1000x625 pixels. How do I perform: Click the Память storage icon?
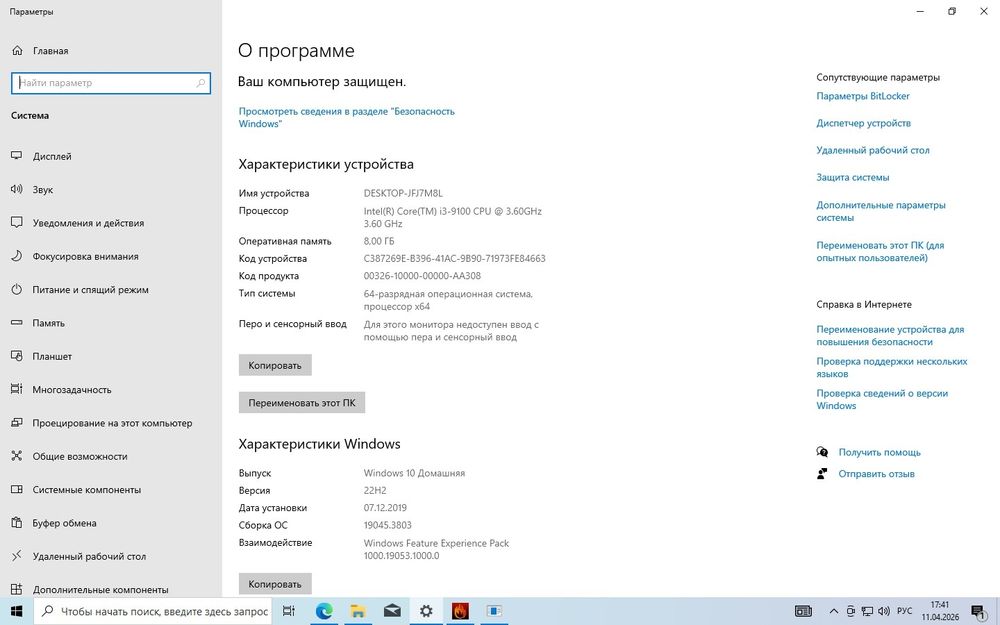tap(17, 323)
